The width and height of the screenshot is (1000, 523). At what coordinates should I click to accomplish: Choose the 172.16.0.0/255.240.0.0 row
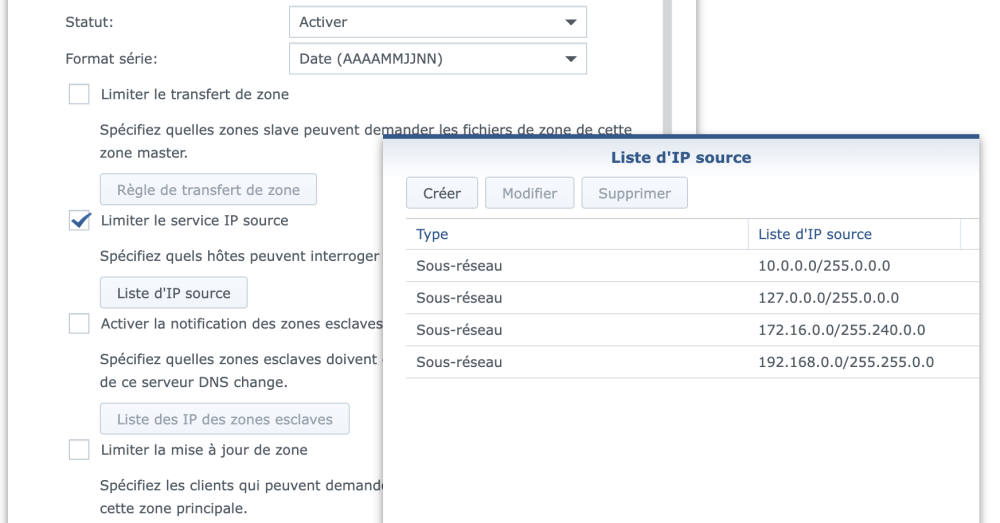(690, 330)
